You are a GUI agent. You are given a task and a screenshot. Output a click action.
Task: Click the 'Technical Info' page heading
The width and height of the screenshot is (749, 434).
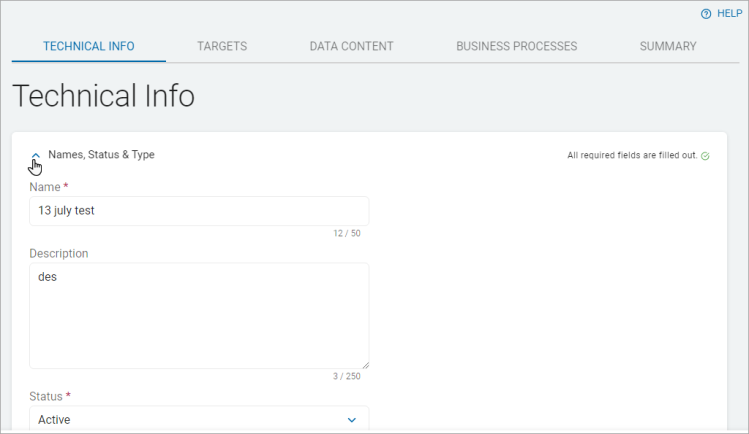point(103,97)
